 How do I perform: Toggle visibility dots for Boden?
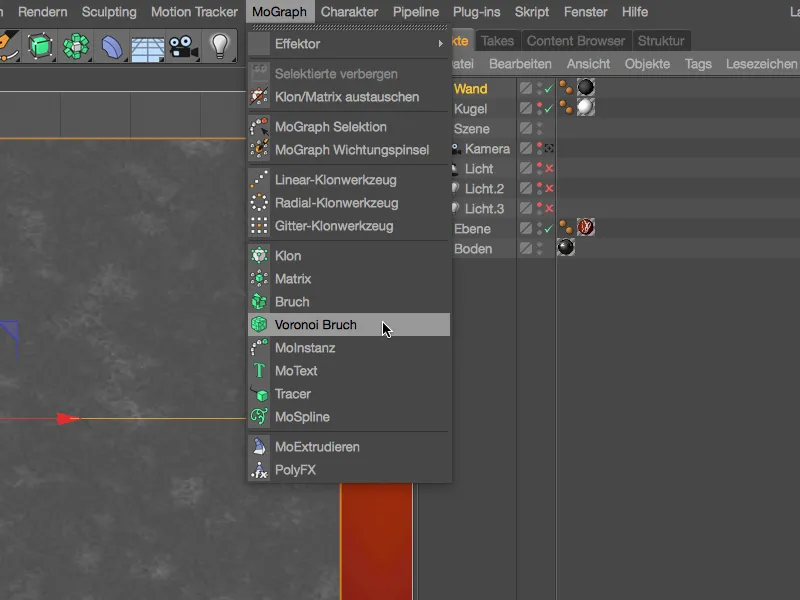tap(540, 248)
